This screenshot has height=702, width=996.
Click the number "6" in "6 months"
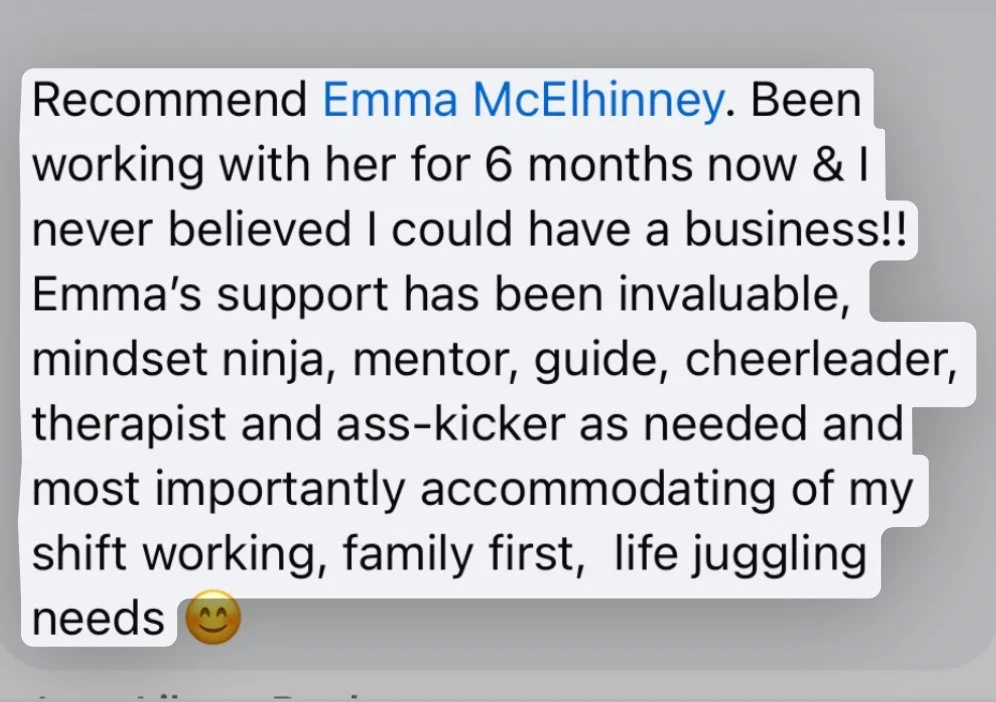tap(498, 165)
